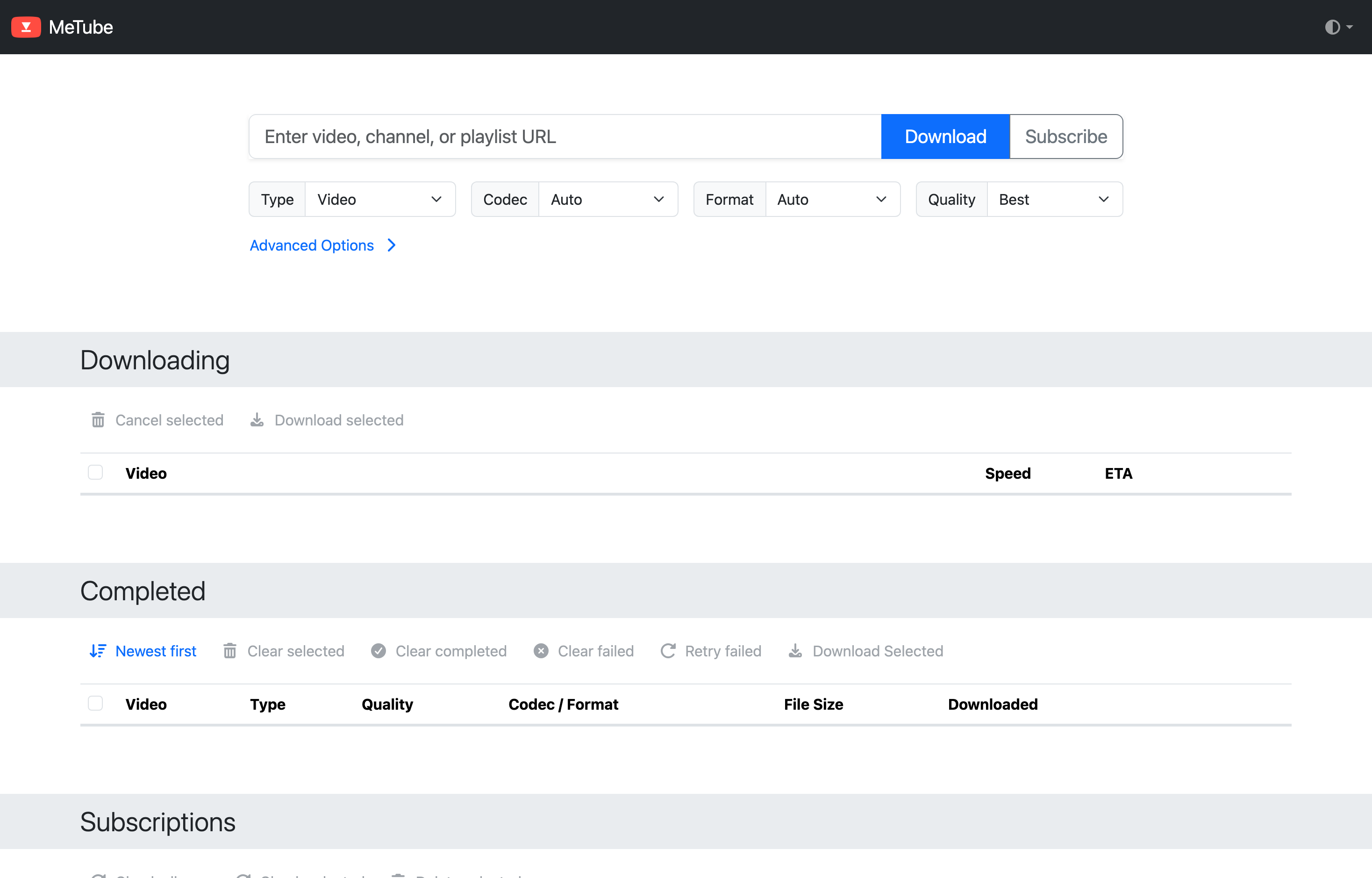Screen dimensions: 1372x878
Task: Open the Type dropdown set to Video
Action: tap(380, 200)
